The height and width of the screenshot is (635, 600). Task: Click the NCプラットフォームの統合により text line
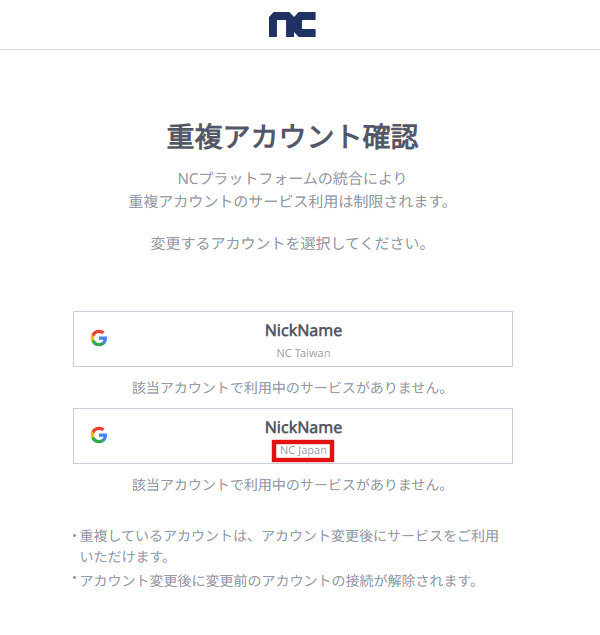pyautogui.click(x=292, y=179)
